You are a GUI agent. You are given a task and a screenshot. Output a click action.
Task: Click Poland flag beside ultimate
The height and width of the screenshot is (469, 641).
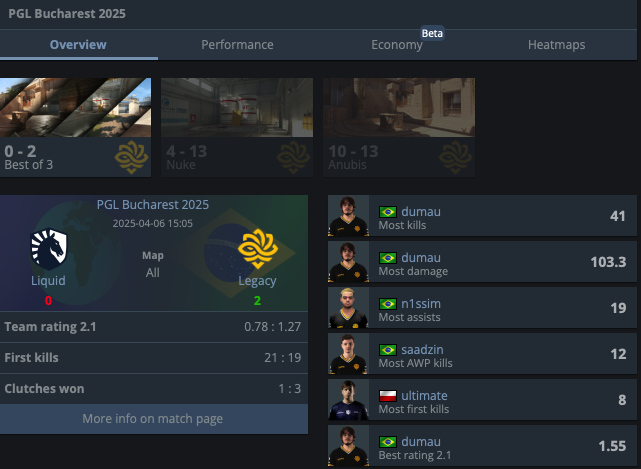click(388, 396)
